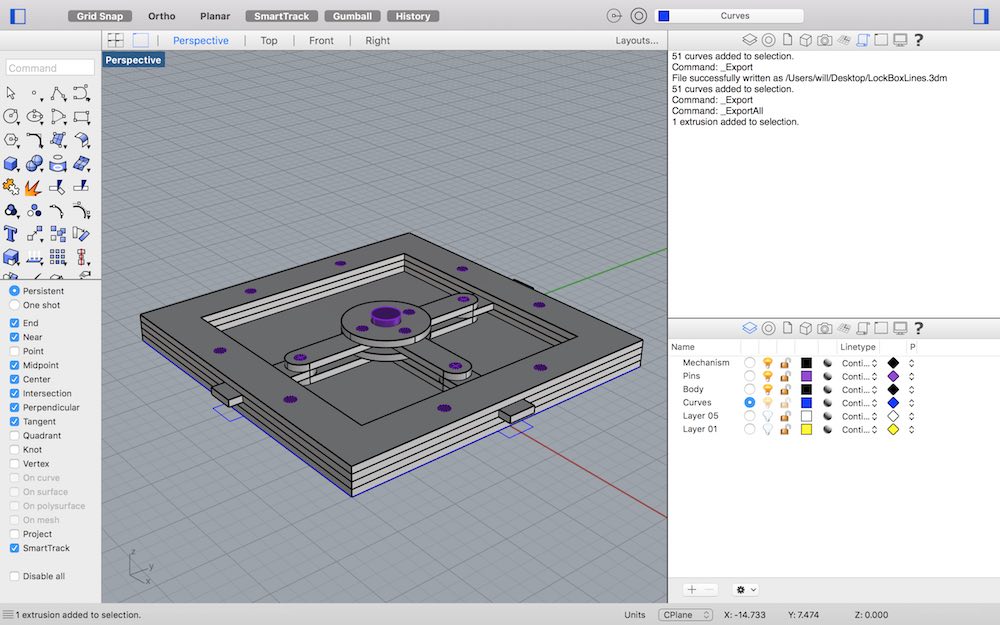Pick the rectangular Array grid tool
This screenshot has height=625, width=1000.
pos(58,257)
